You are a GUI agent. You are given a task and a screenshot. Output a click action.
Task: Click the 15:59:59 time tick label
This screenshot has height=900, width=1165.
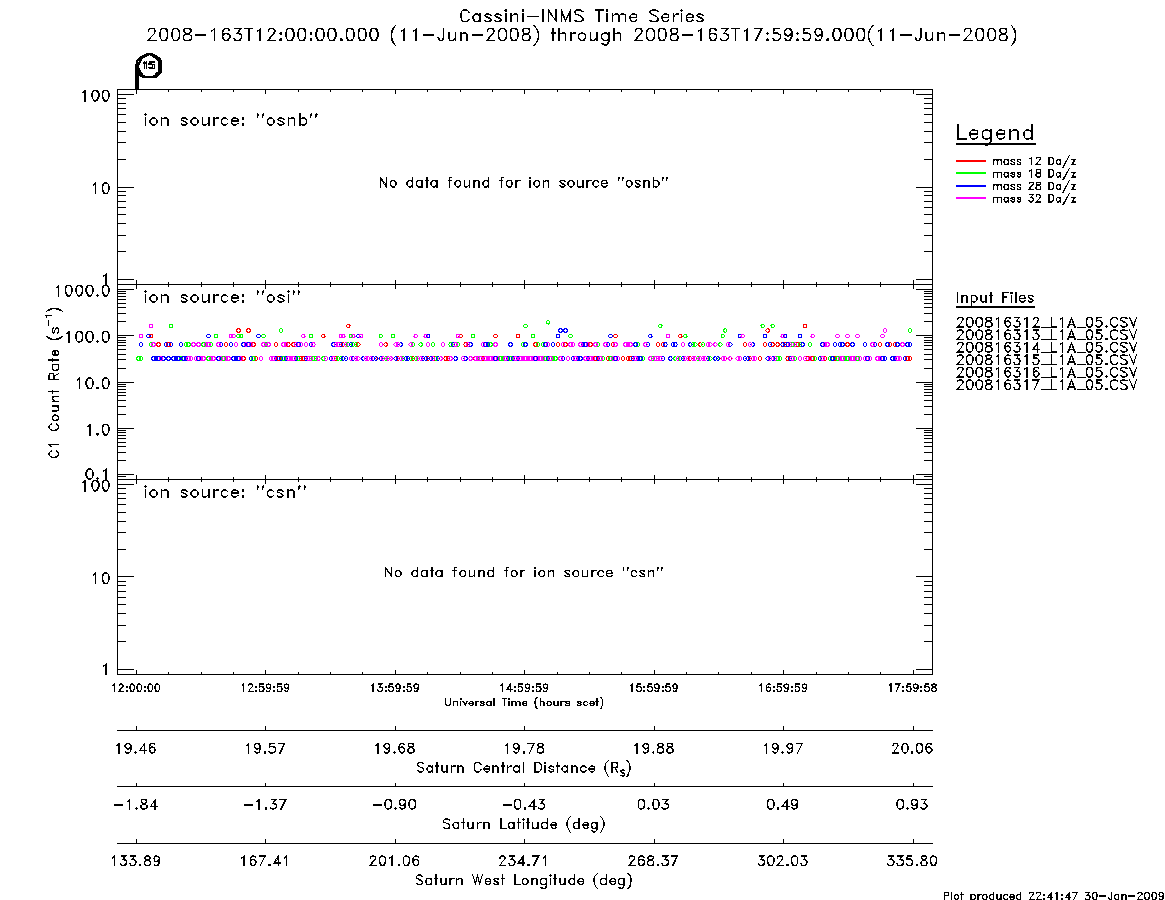click(x=654, y=688)
